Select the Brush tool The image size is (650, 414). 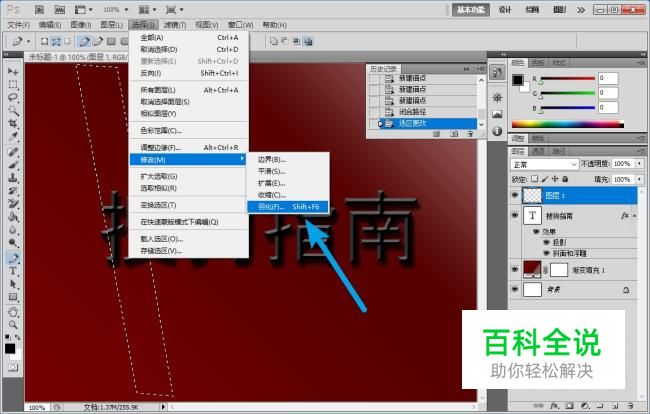click(x=13, y=165)
